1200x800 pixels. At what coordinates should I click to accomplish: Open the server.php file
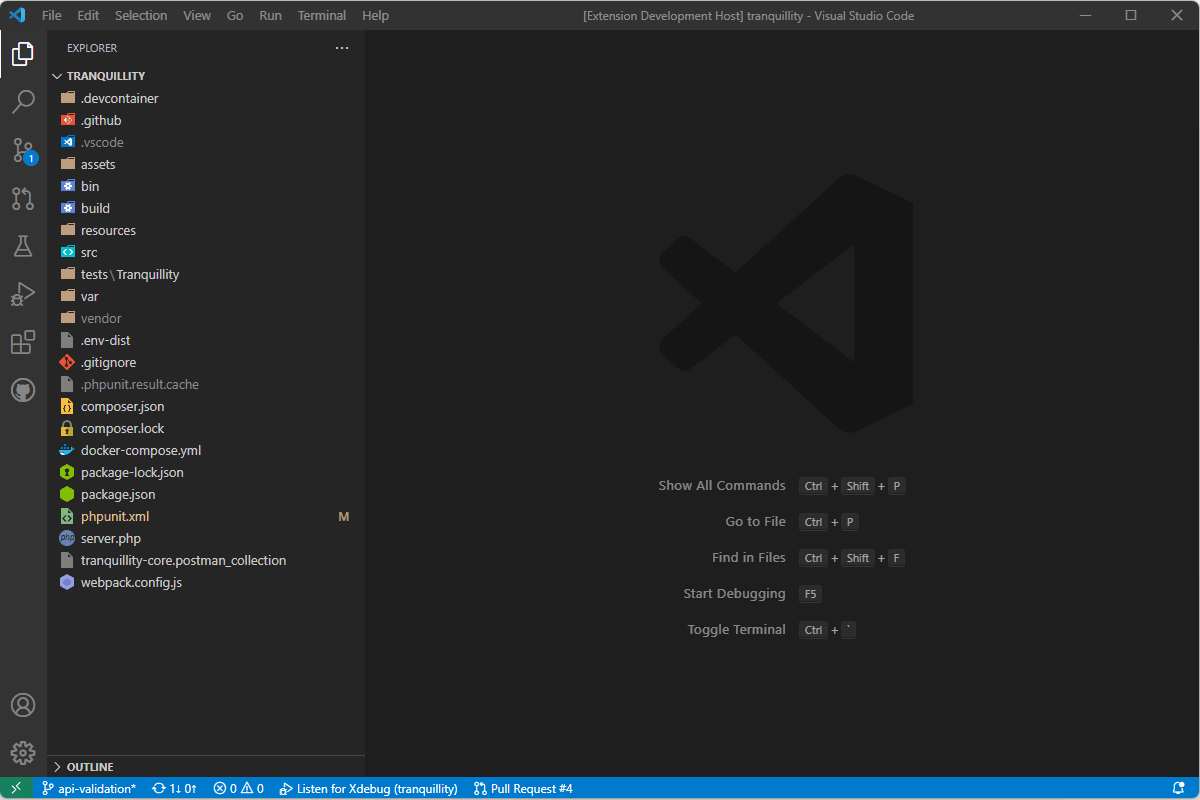coord(206,538)
